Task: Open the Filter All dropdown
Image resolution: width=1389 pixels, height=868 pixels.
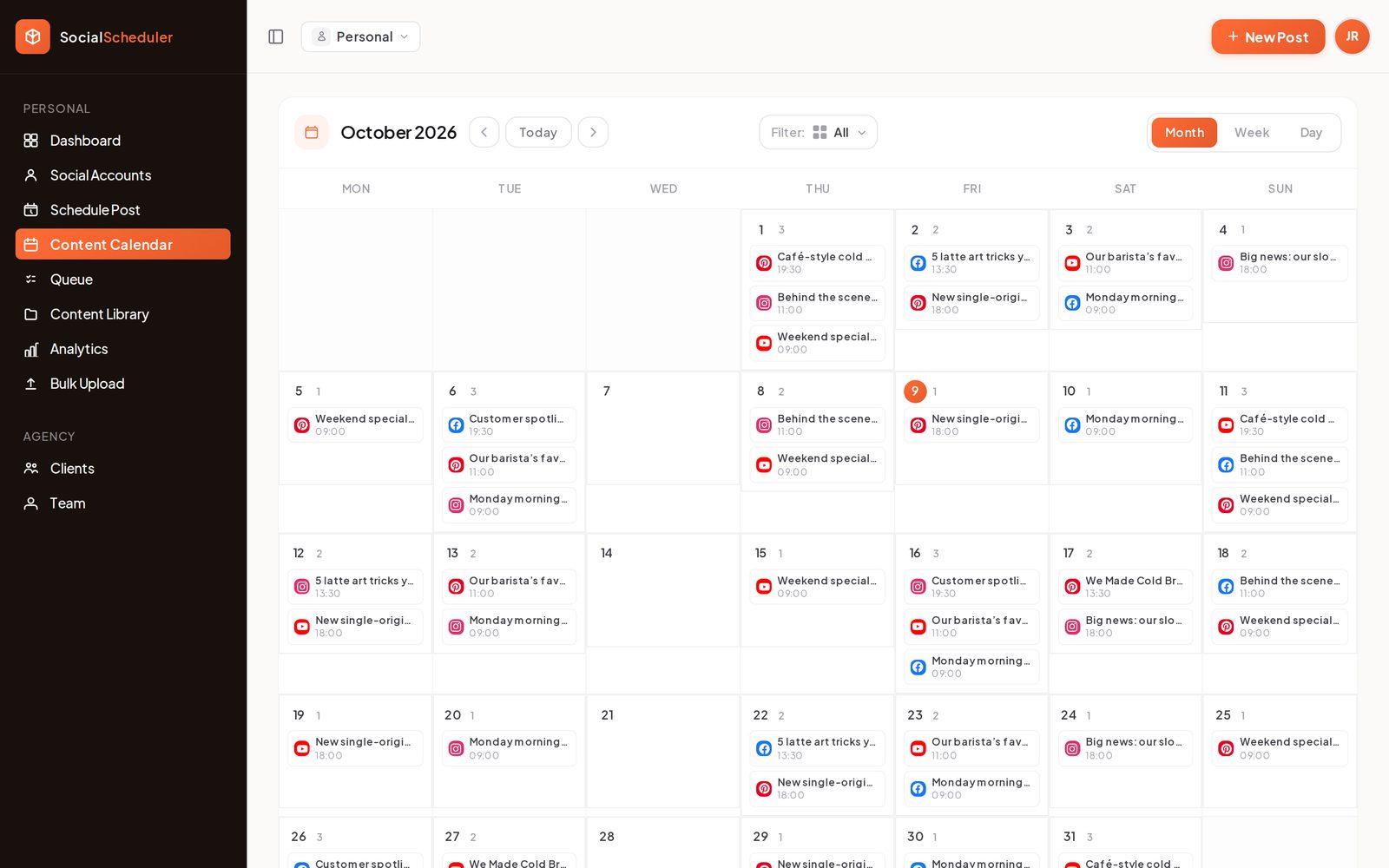Action: click(x=818, y=132)
